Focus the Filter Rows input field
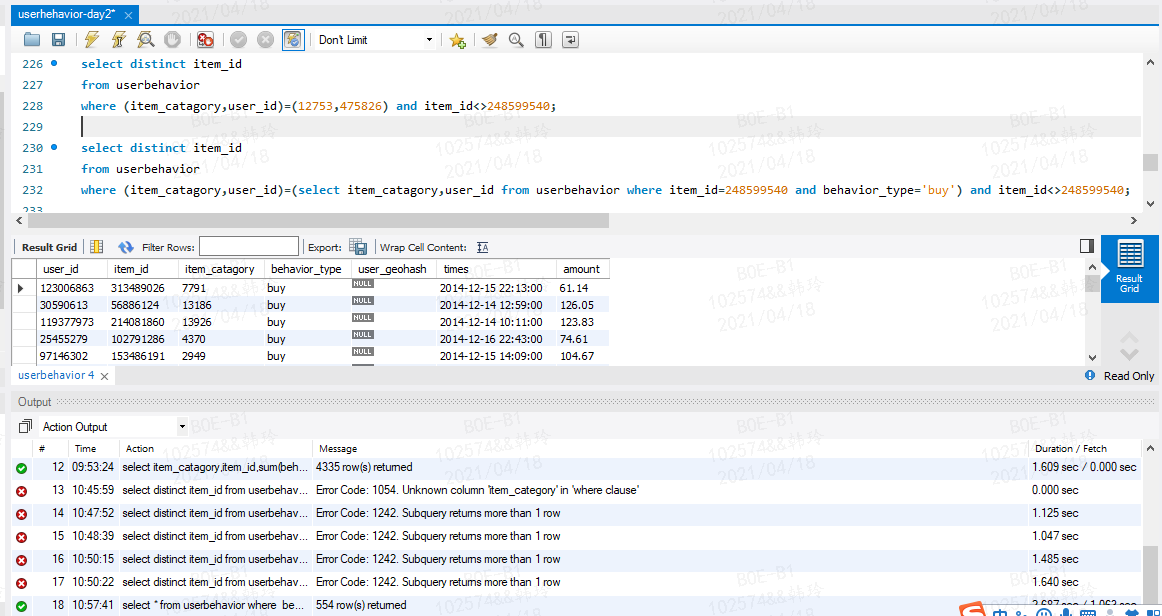 point(249,247)
